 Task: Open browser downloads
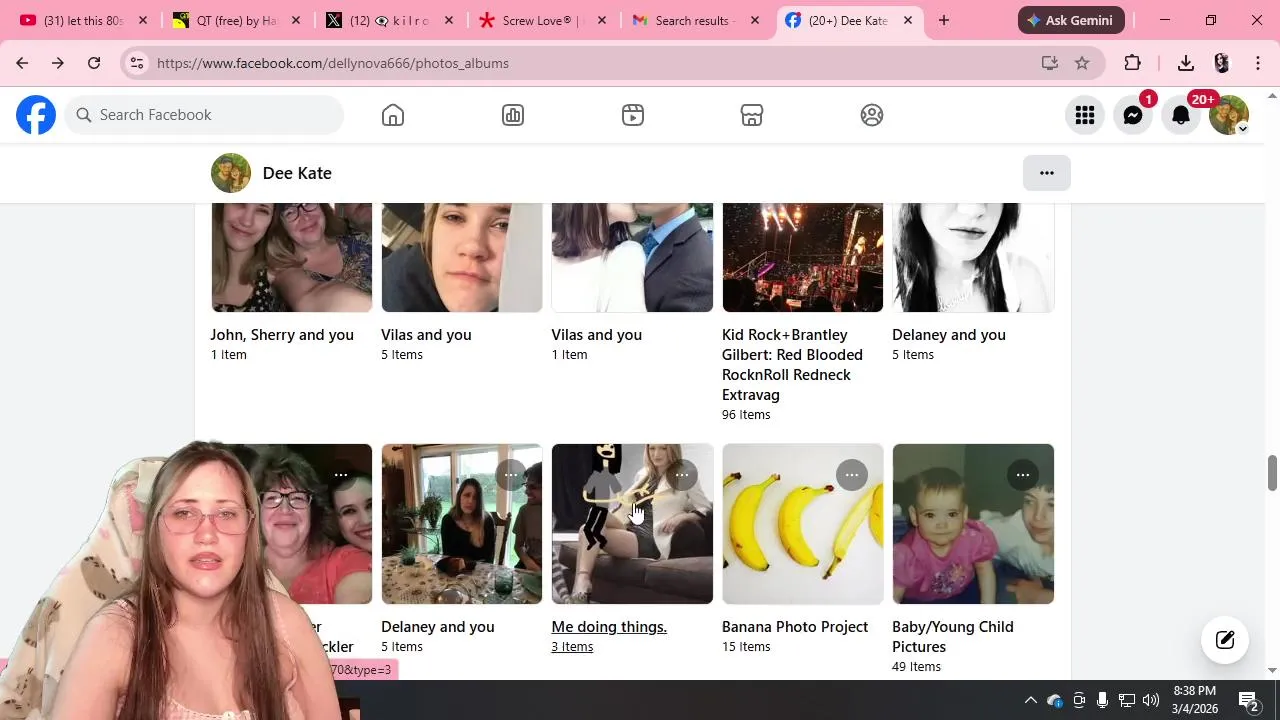pyautogui.click(x=1186, y=63)
